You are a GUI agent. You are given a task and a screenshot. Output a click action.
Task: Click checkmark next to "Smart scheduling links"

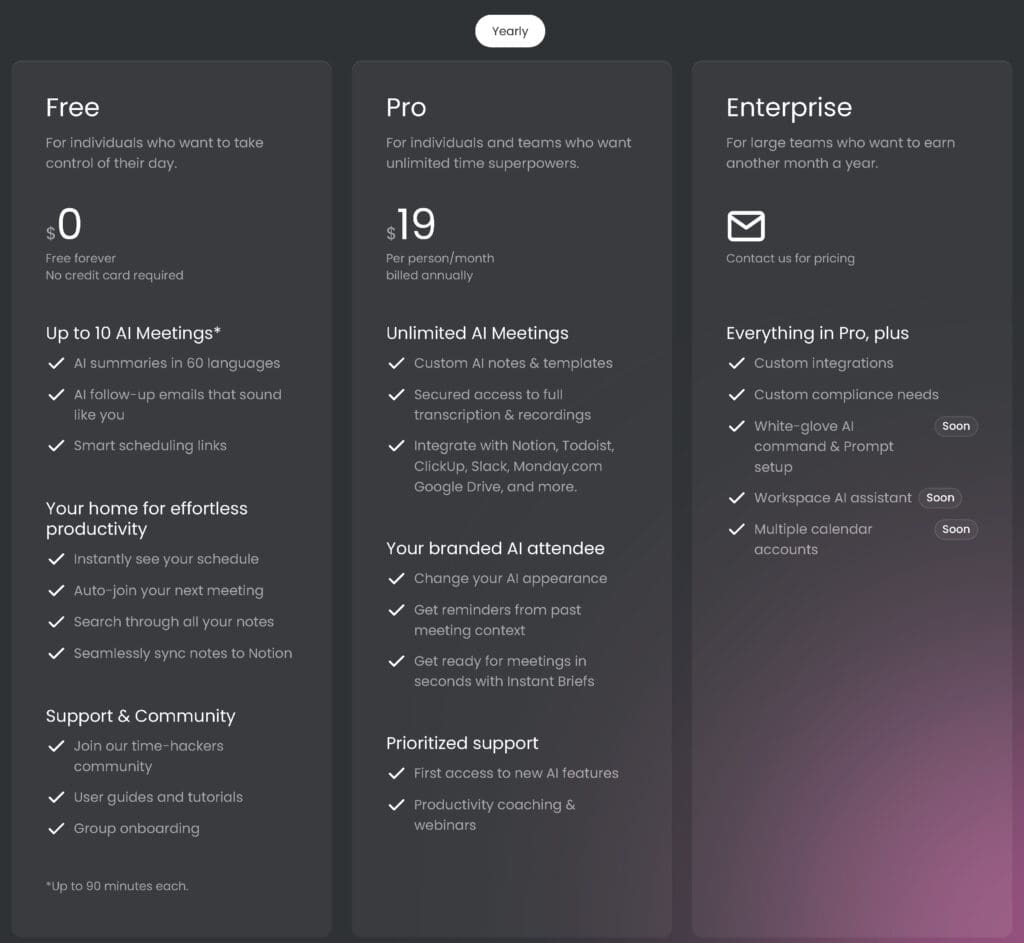[x=56, y=445]
